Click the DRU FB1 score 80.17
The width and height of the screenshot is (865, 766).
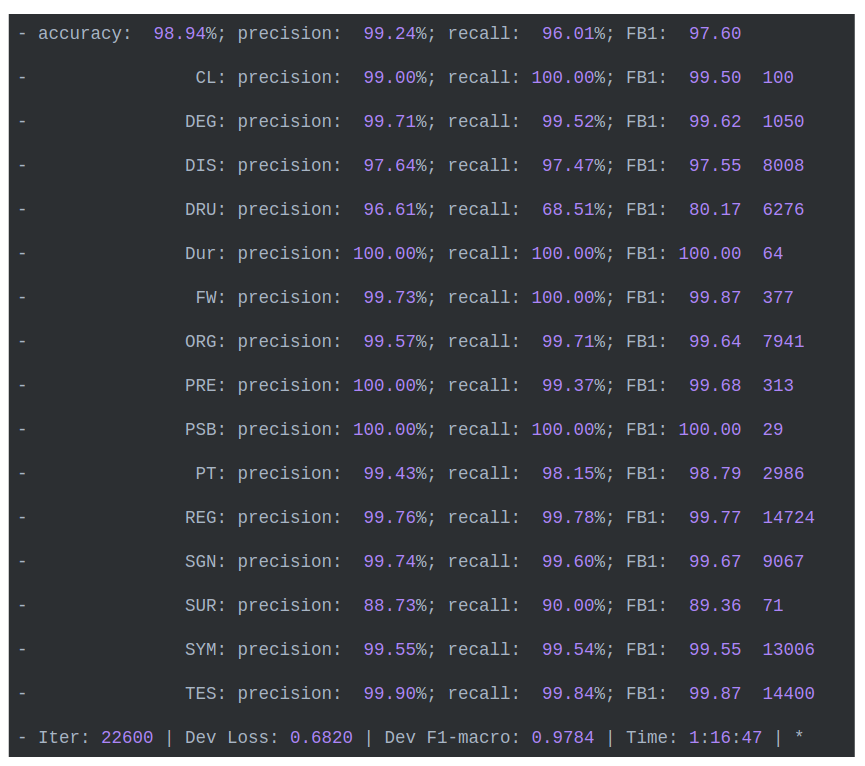715,210
